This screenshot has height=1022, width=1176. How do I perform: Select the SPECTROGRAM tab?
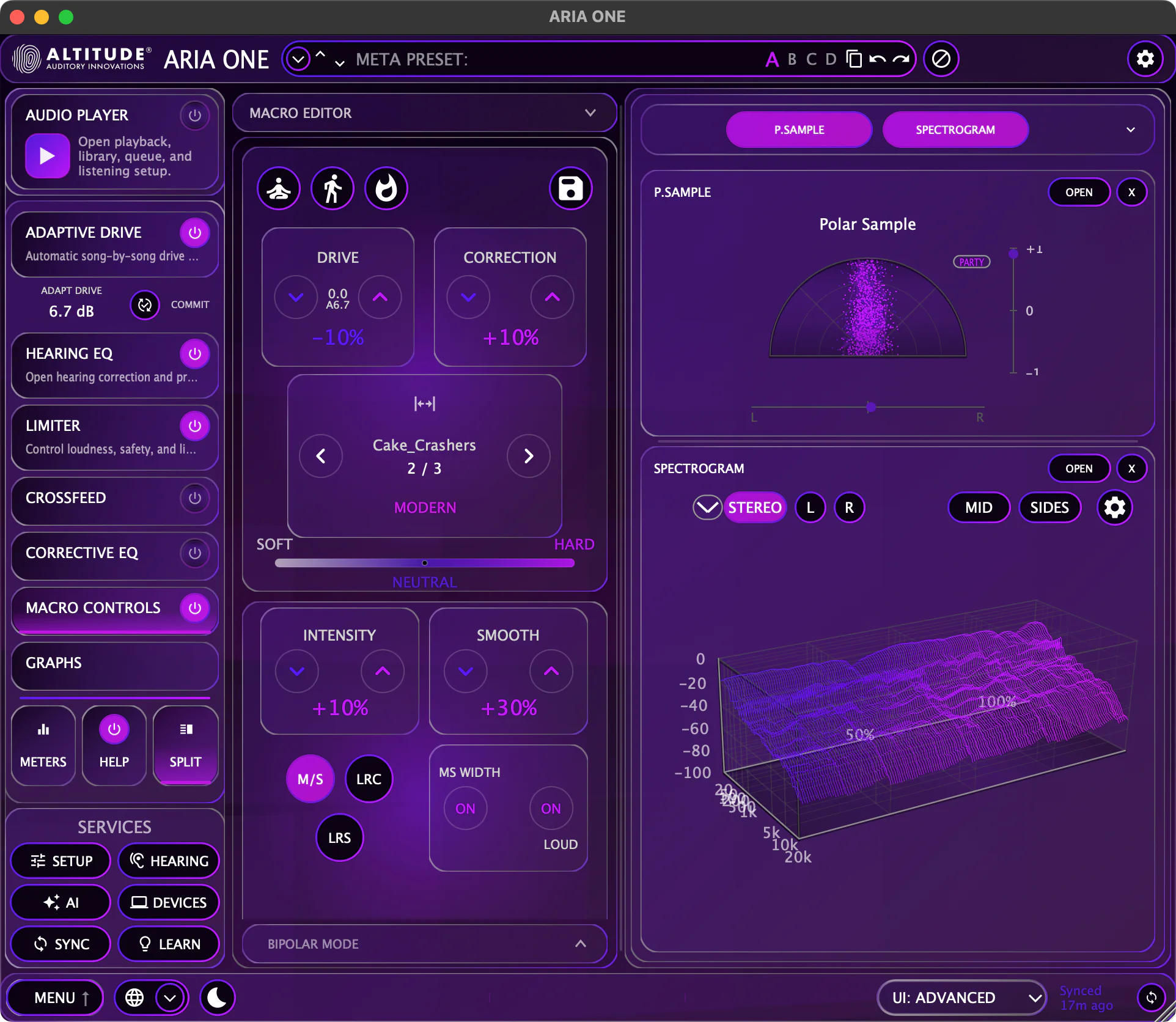pyautogui.click(x=955, y=130)
